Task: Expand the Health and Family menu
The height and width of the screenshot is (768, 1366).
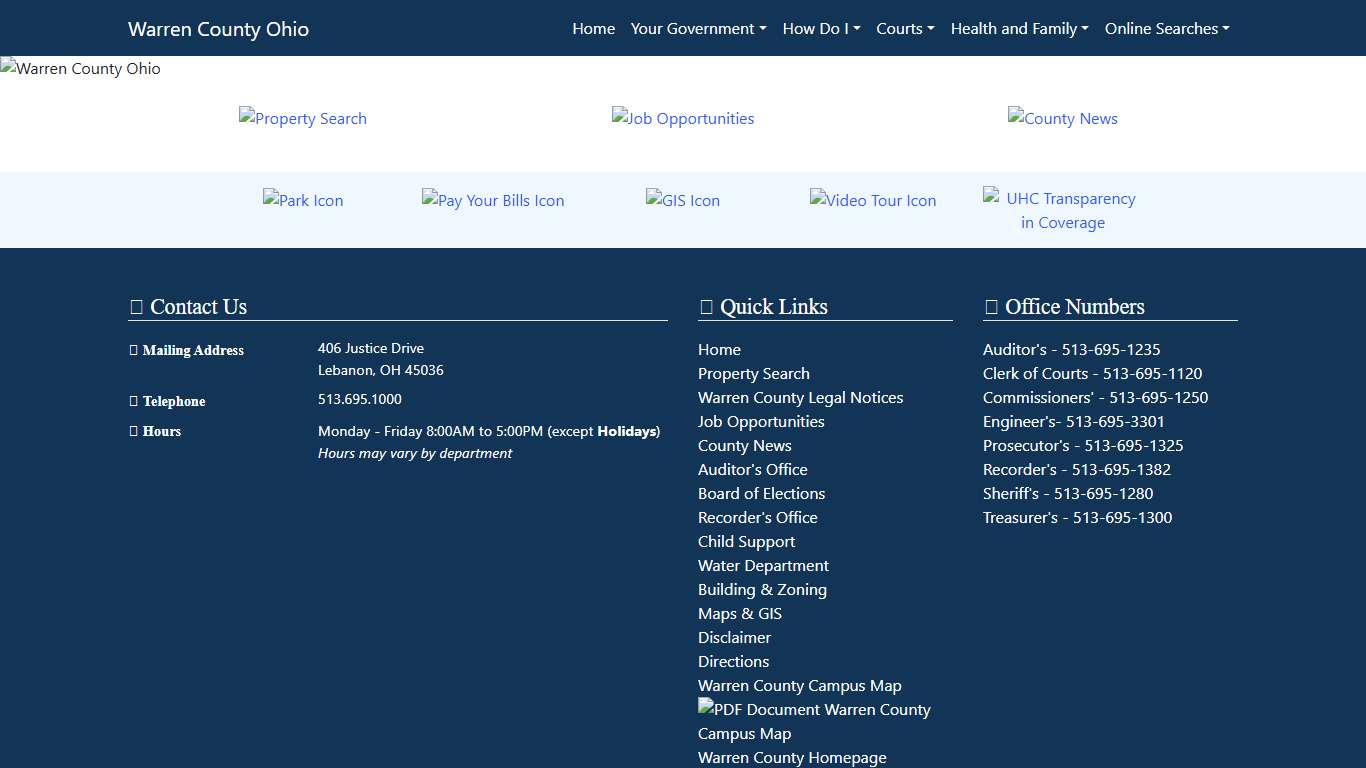Action: [x=1019, y=29]
